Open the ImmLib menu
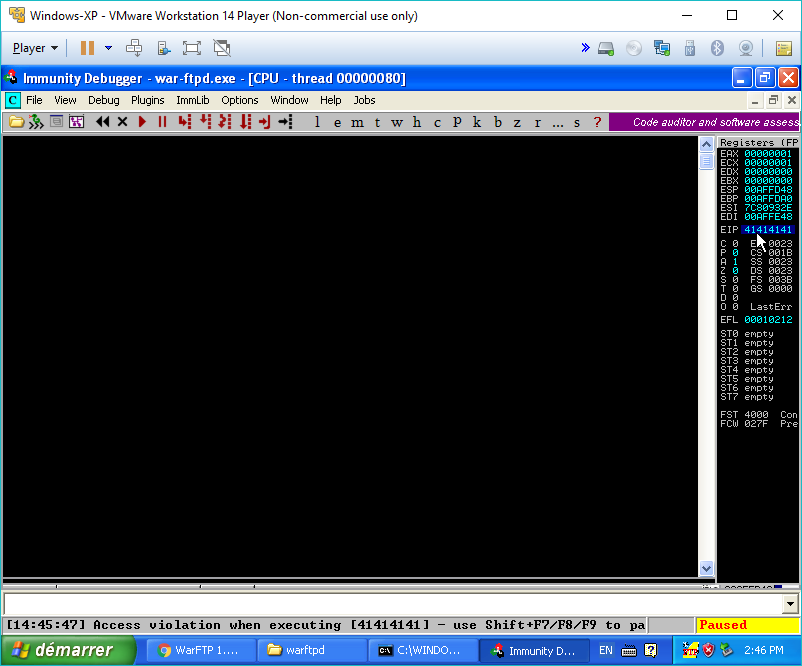Viewport: 802px width, 666px height. coord(192,100)
